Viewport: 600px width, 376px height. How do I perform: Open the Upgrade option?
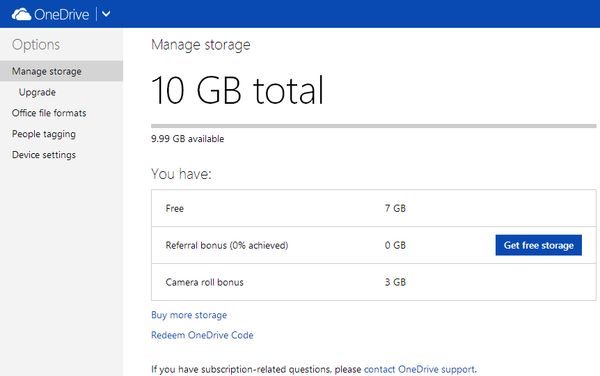click(37, 92)
